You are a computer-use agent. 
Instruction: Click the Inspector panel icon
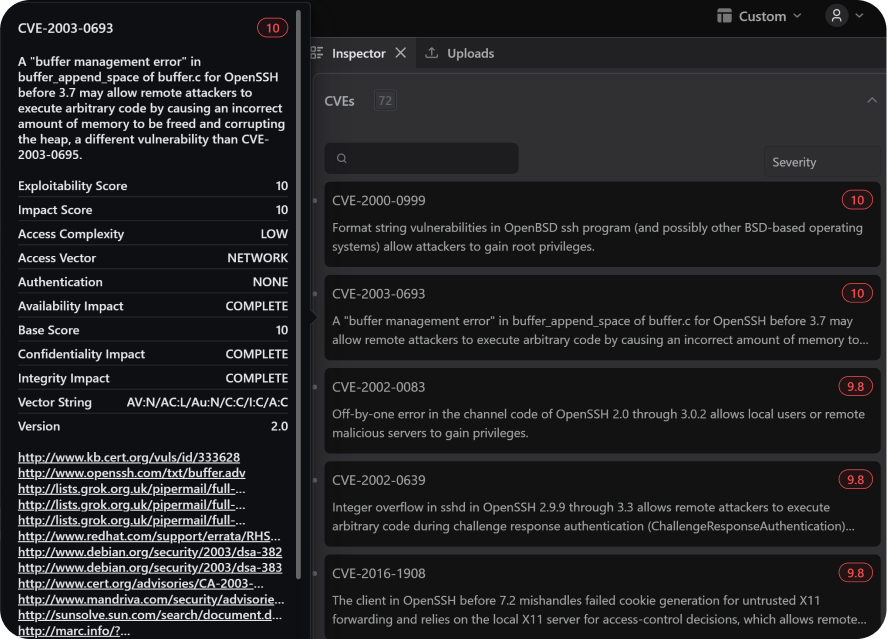tap(317, 53)
